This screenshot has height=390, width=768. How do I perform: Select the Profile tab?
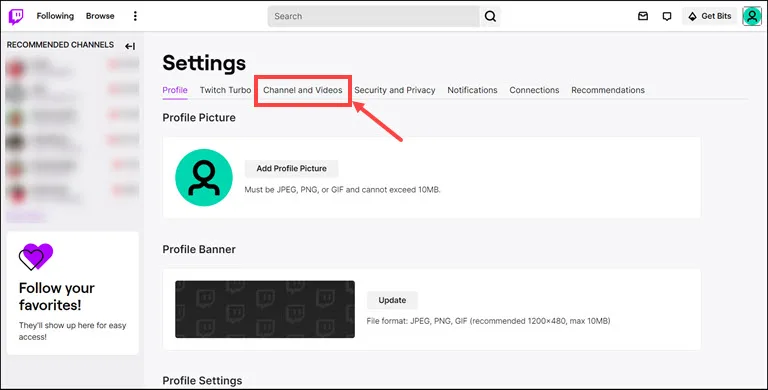(175, 90)
